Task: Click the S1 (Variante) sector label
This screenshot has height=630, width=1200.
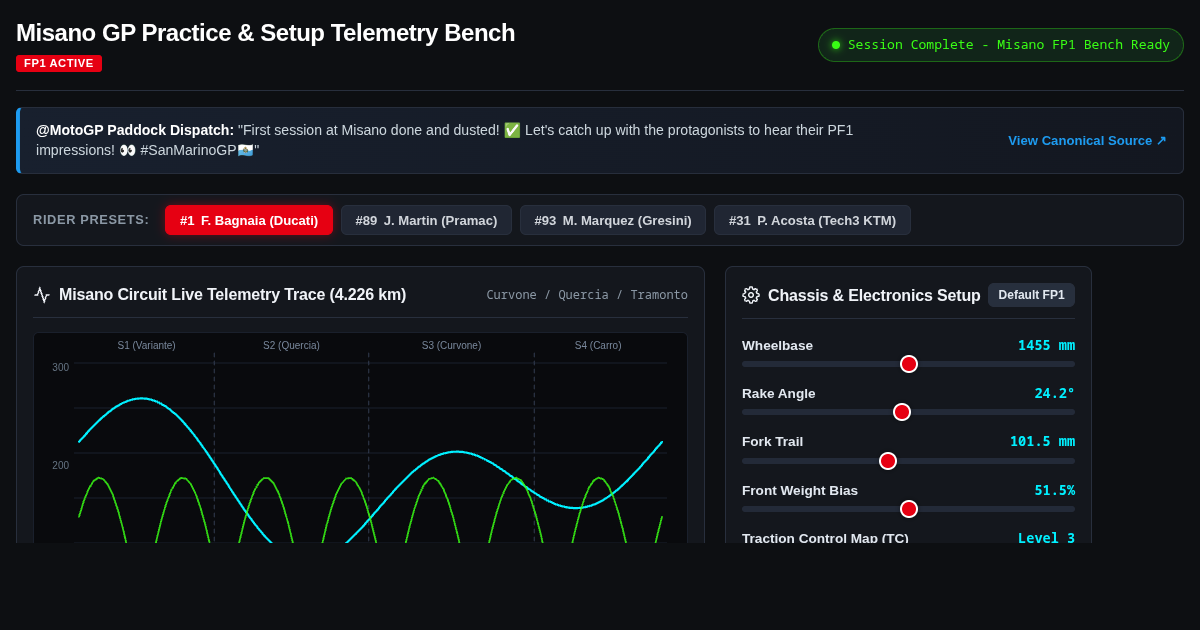Action: [x=146, y=345]
